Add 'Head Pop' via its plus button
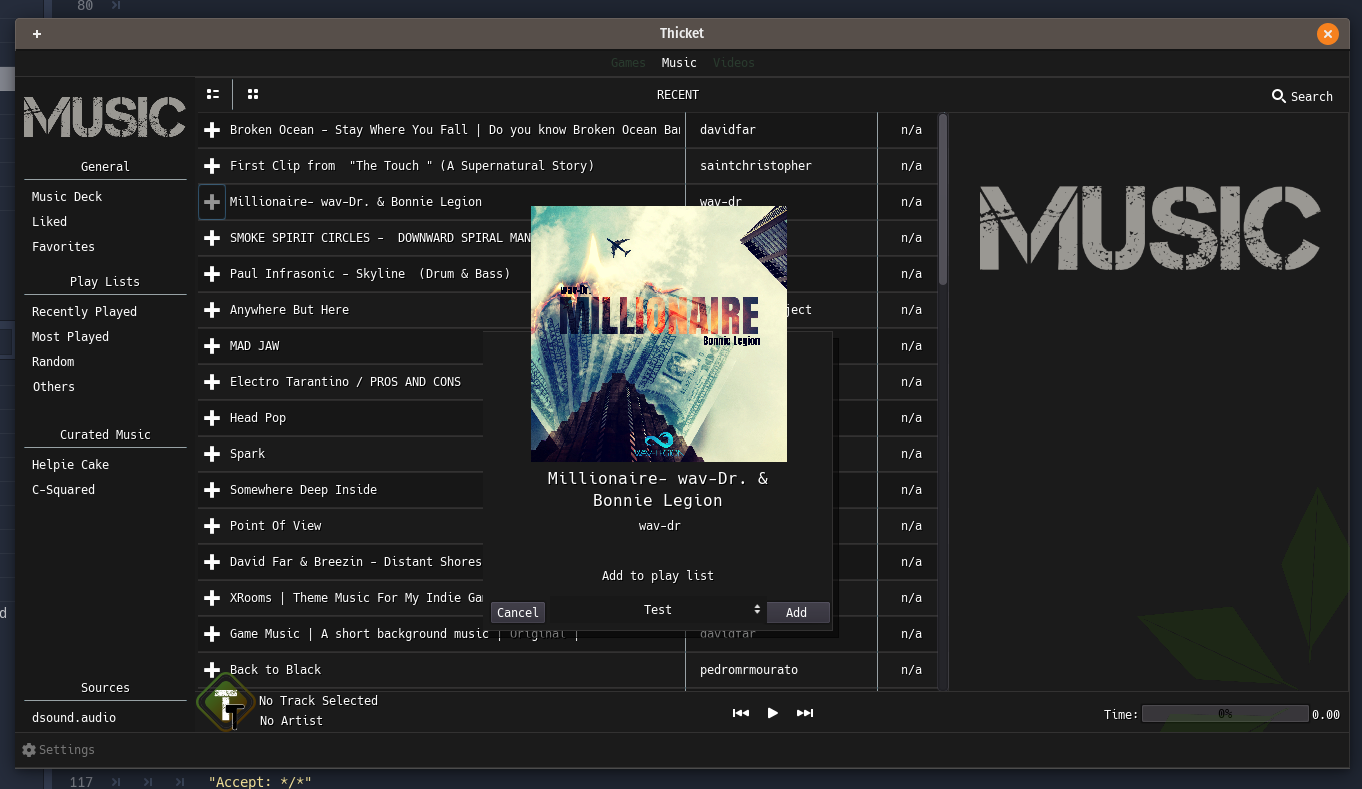This screenshot has height=789, width=1362. tap(212, 418)
